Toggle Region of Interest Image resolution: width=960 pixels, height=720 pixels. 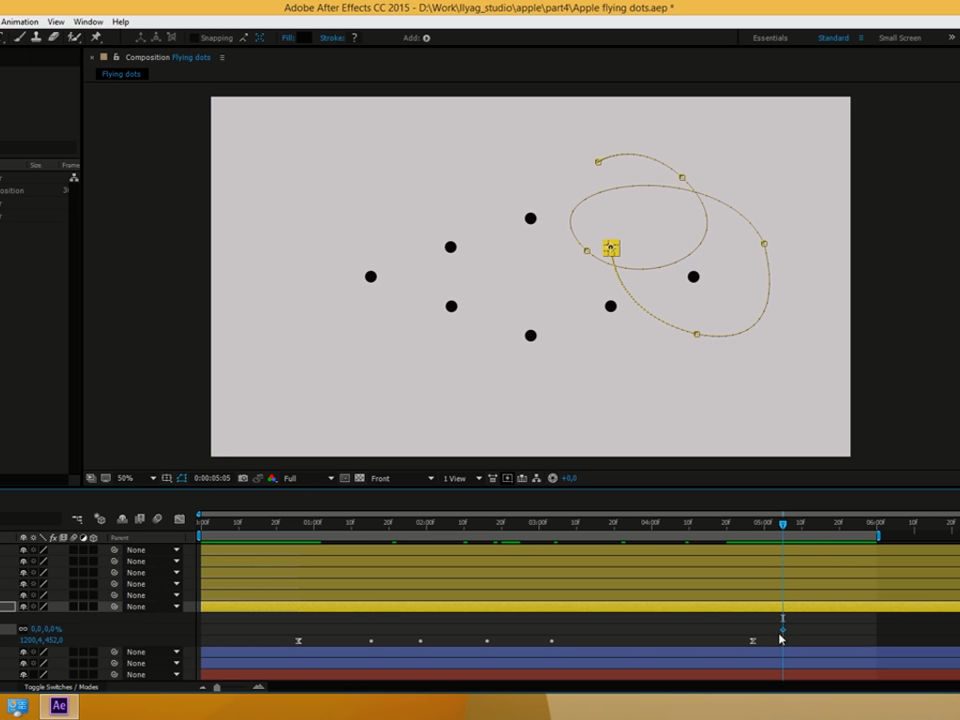pos(345,478)
